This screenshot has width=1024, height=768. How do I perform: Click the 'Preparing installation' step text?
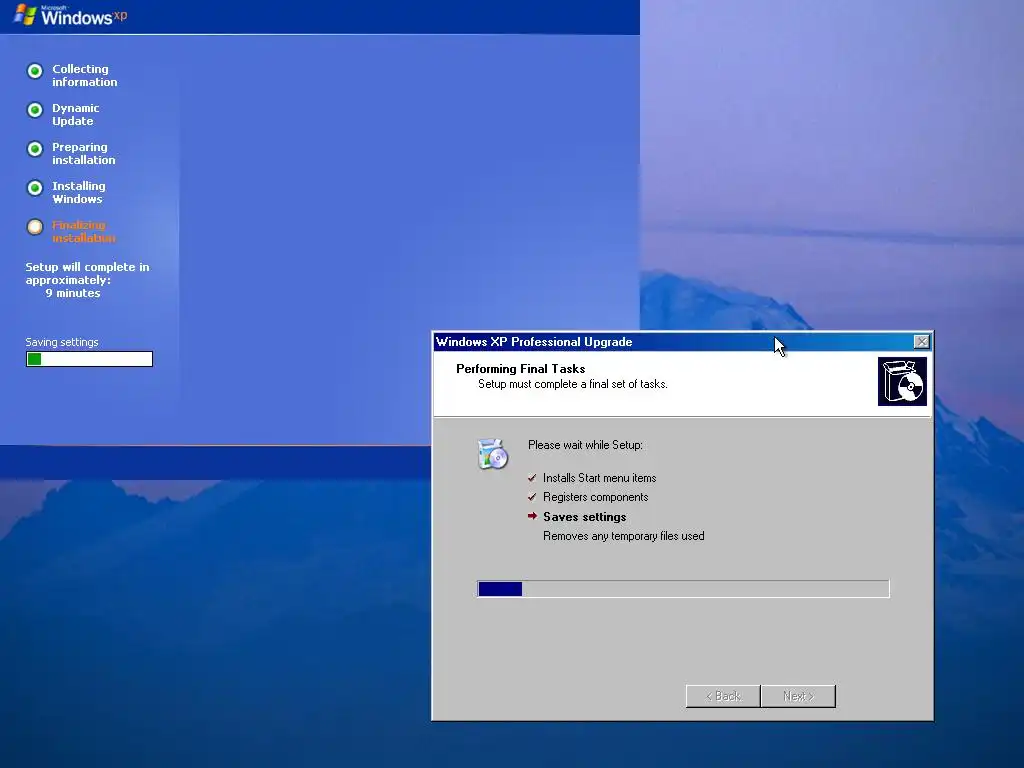click(84, 153)
